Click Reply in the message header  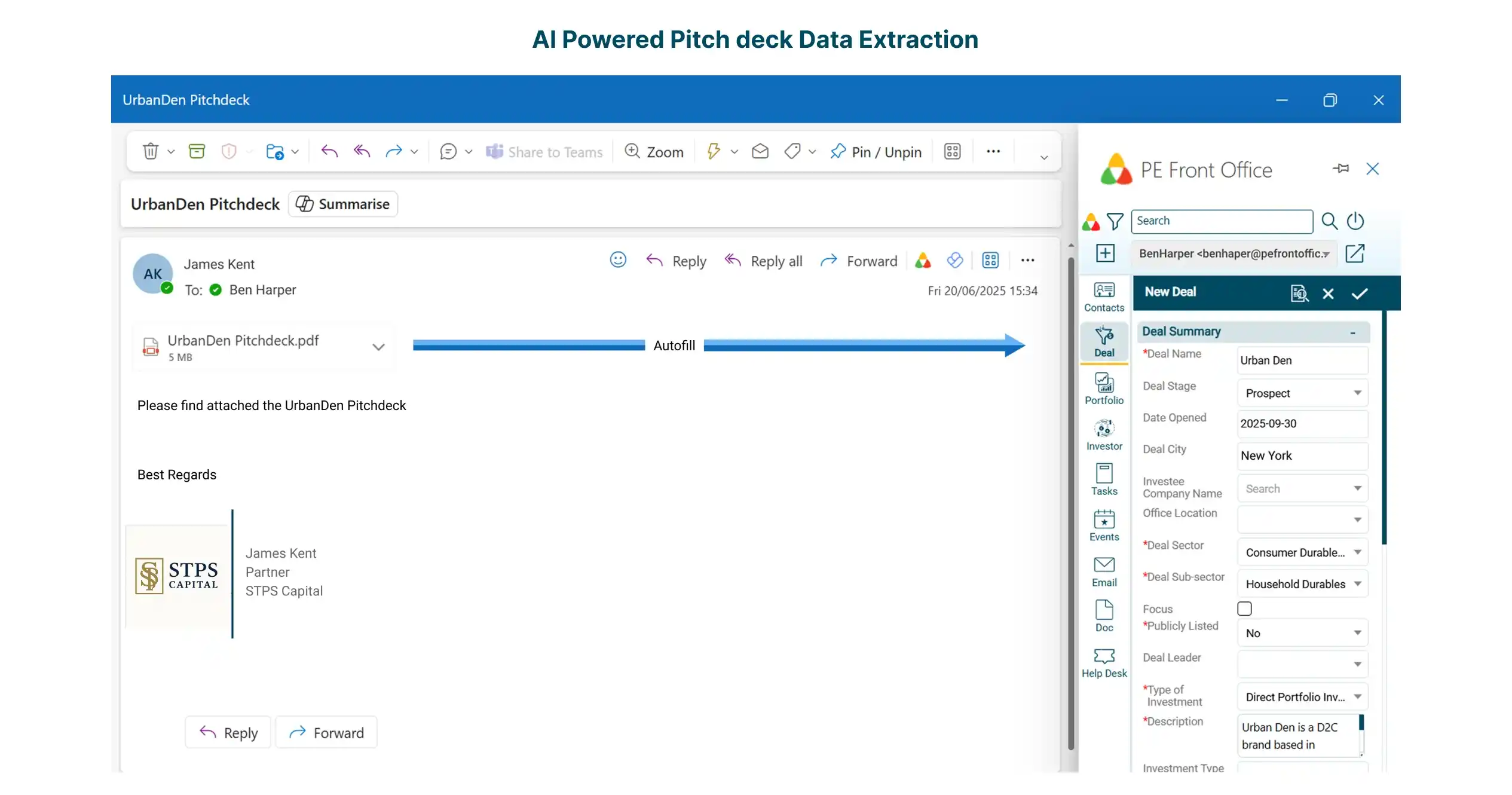677,261
